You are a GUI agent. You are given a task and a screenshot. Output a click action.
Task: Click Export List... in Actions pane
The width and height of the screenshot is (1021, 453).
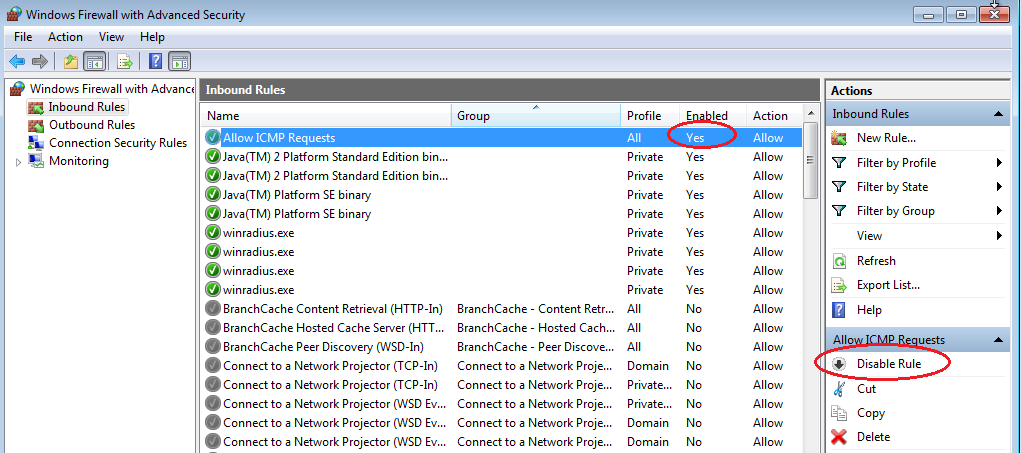(x=888, y=285)
